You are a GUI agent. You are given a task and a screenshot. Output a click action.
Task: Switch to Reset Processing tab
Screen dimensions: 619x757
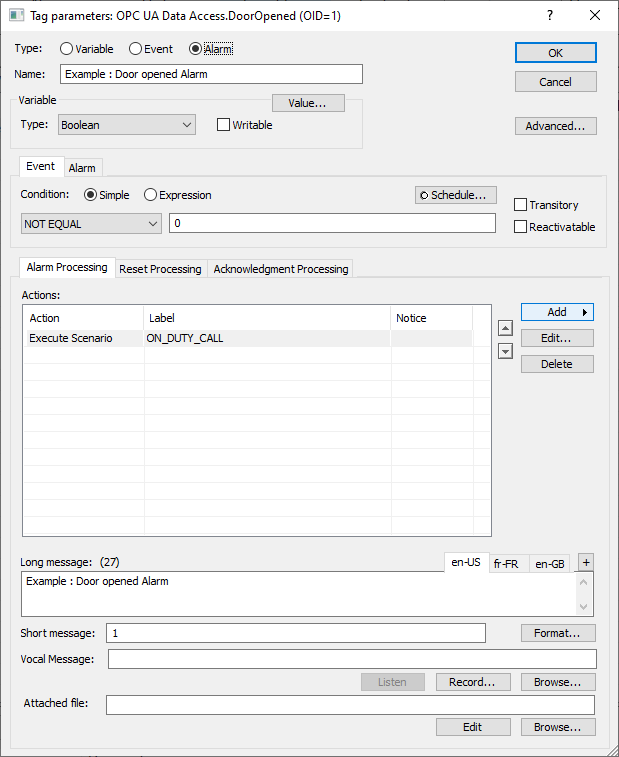[160, 269]
